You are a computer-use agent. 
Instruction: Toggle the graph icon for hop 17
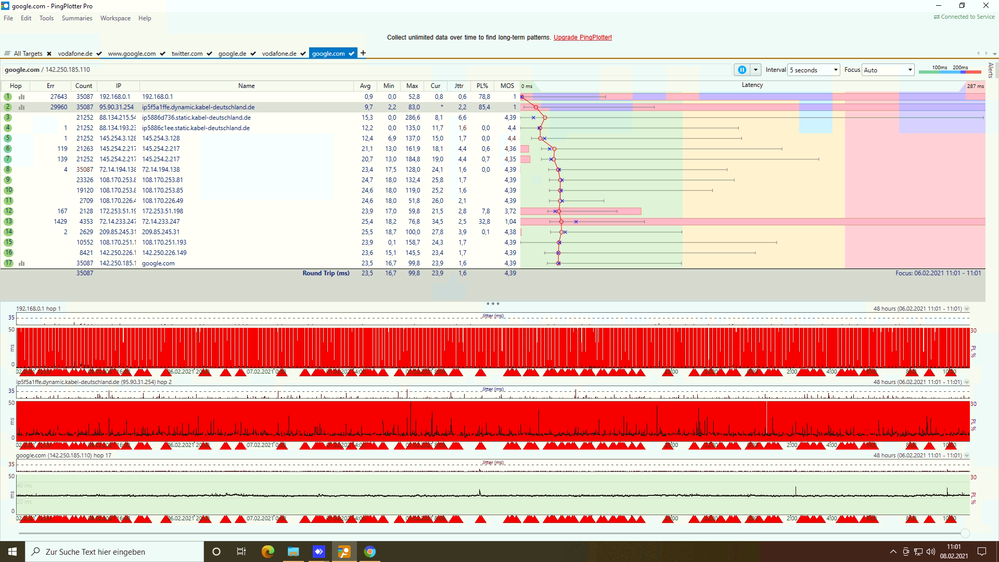22,263
